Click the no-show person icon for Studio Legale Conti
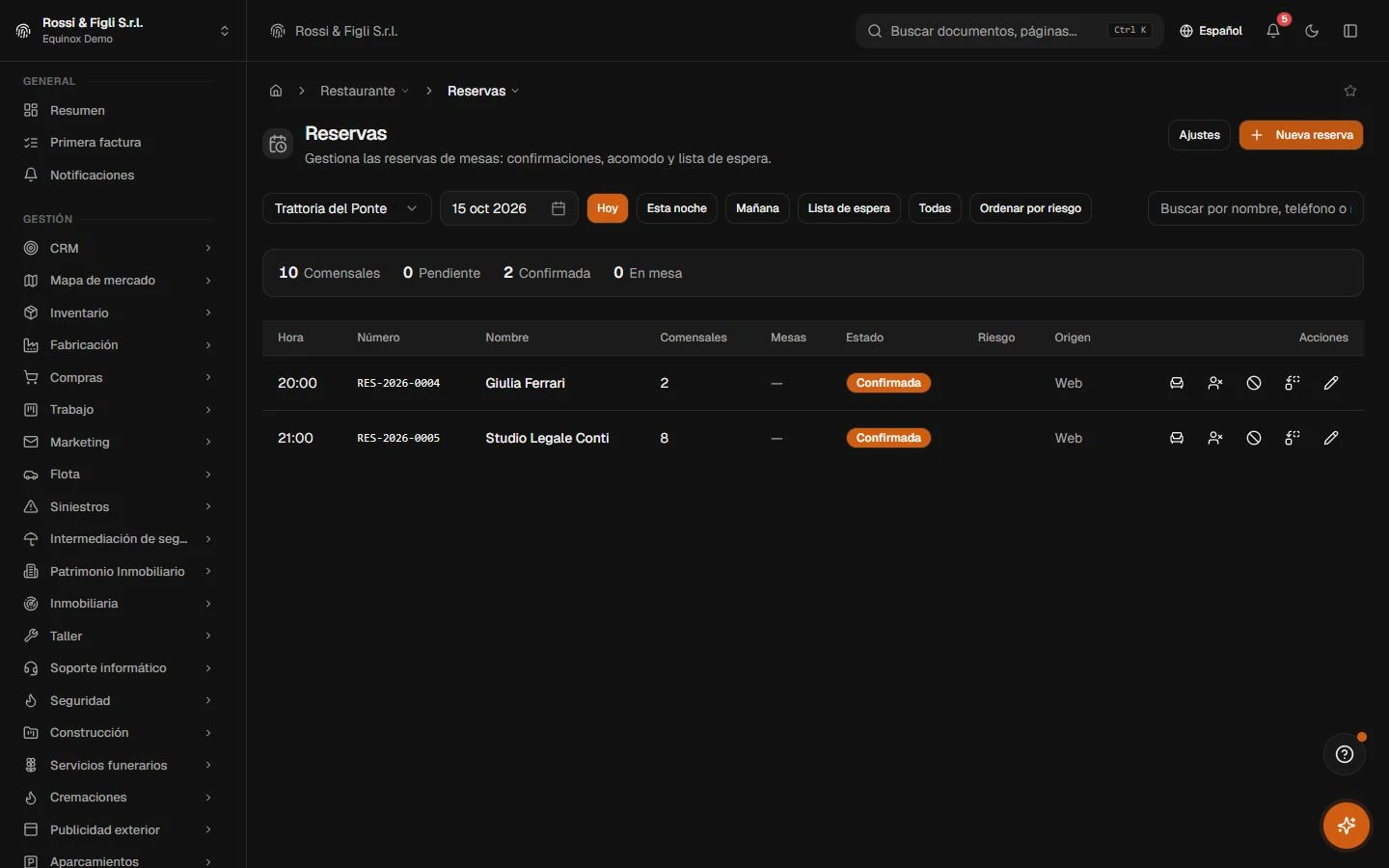1389x868 pixels. point(1215,438)
